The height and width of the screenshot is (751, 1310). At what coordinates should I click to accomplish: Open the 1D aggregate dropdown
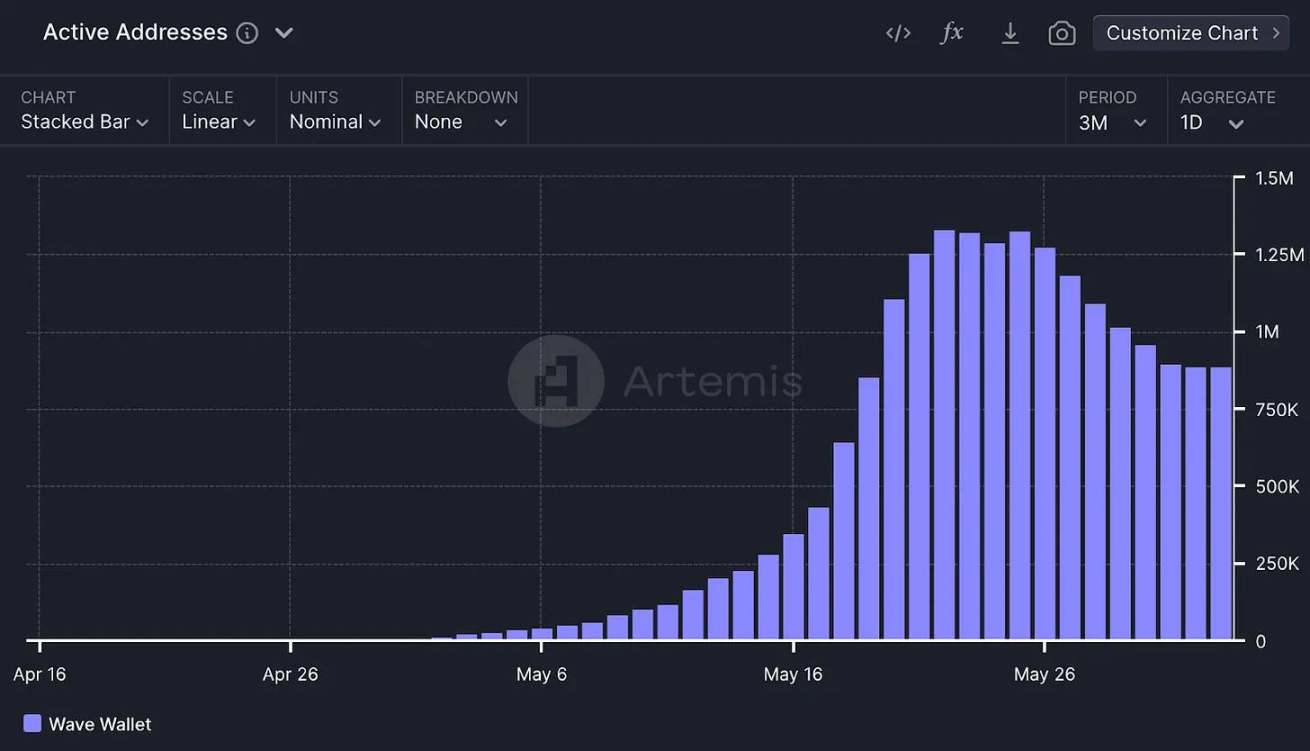[1212, 123]
